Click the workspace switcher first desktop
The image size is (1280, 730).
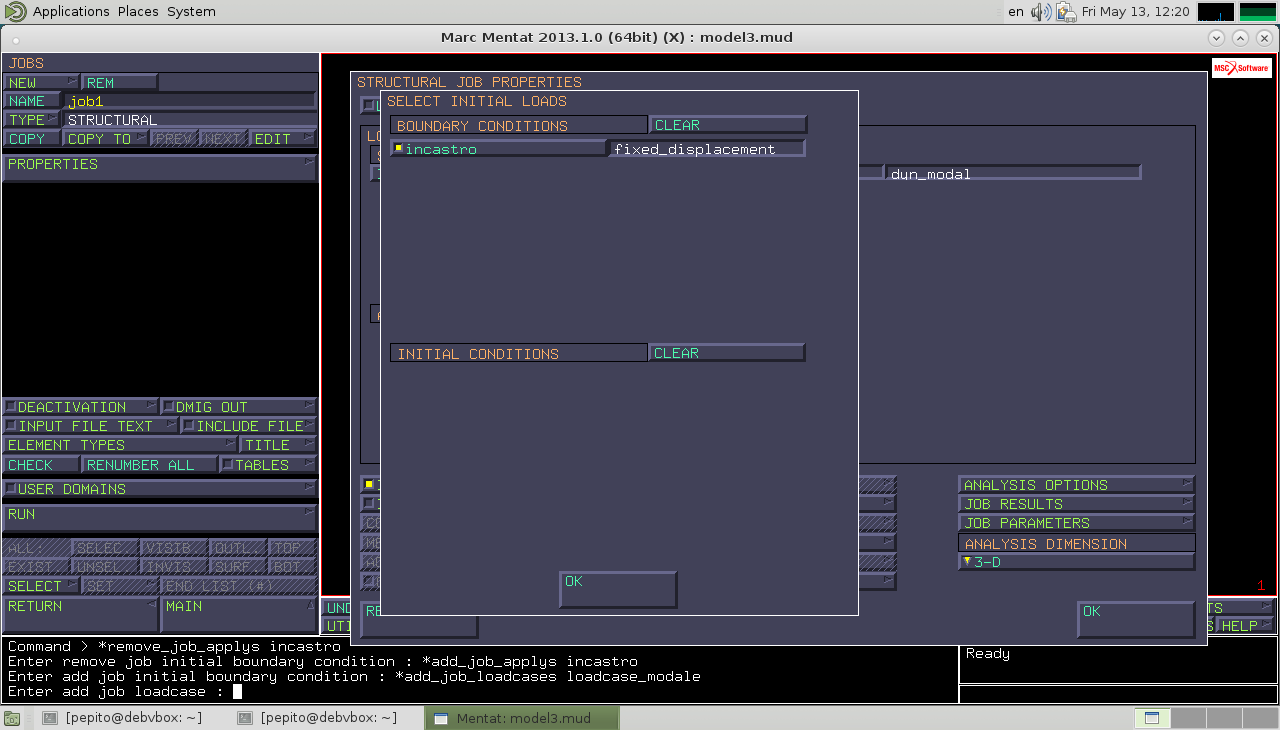coord(1151,718)
